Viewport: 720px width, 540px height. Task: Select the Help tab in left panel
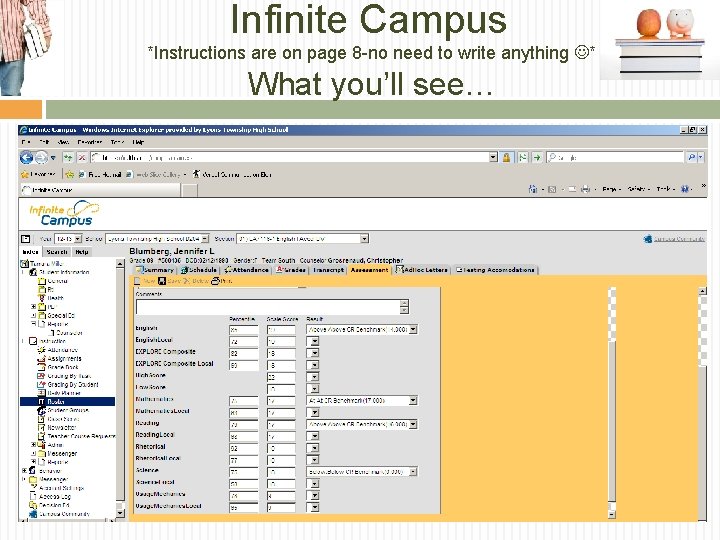tap(82, 252)
